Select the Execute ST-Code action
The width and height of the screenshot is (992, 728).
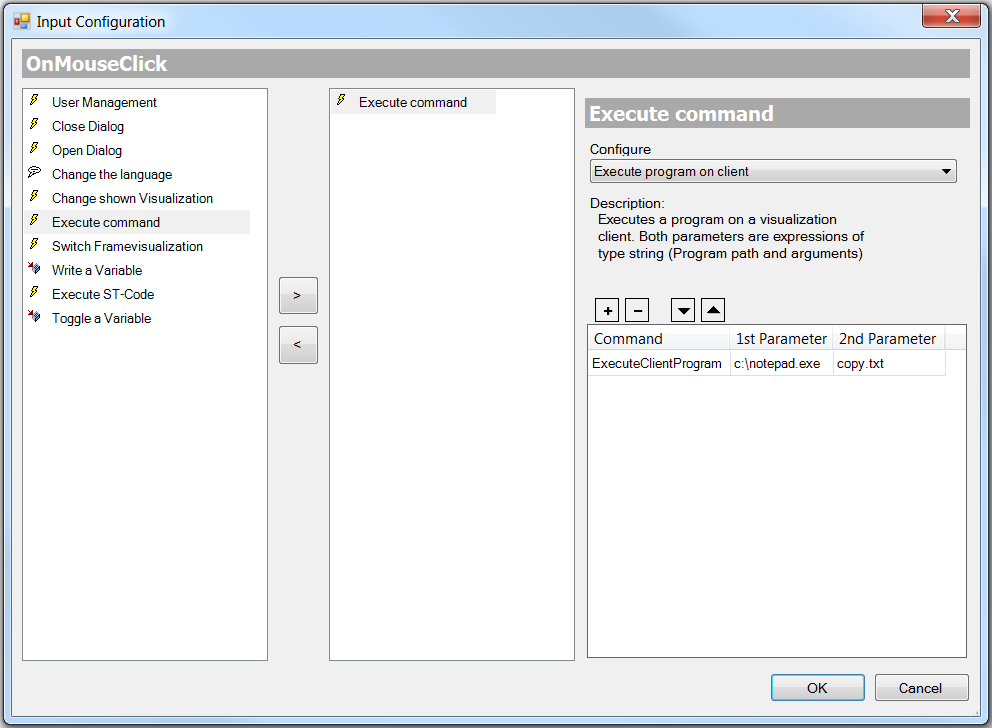(102, 294)
